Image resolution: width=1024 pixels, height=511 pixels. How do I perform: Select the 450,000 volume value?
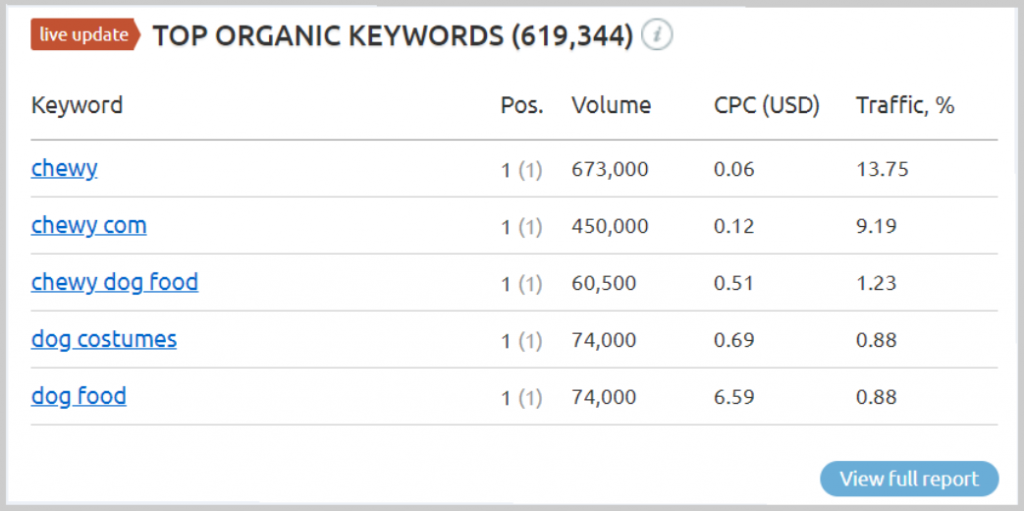point(610,227)
